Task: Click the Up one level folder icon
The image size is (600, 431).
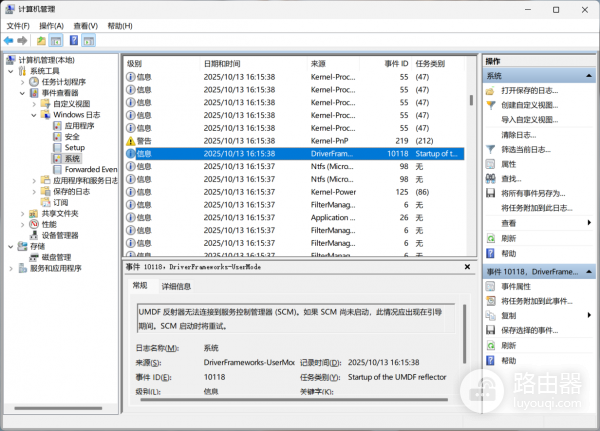Action: pos(41,40)
